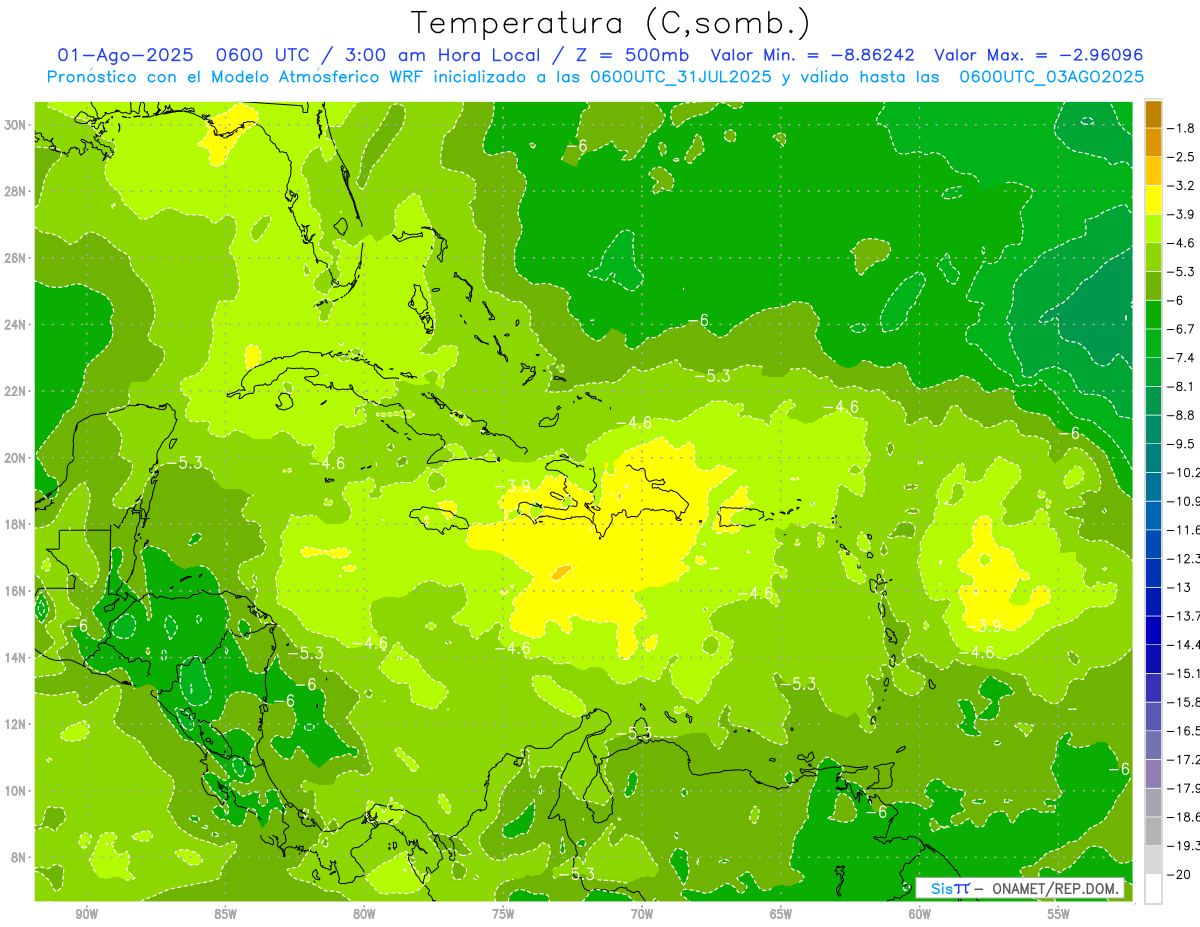Click the "20N" latitude axis label
Screen dimensions: 1200x927
coord(15,458)
